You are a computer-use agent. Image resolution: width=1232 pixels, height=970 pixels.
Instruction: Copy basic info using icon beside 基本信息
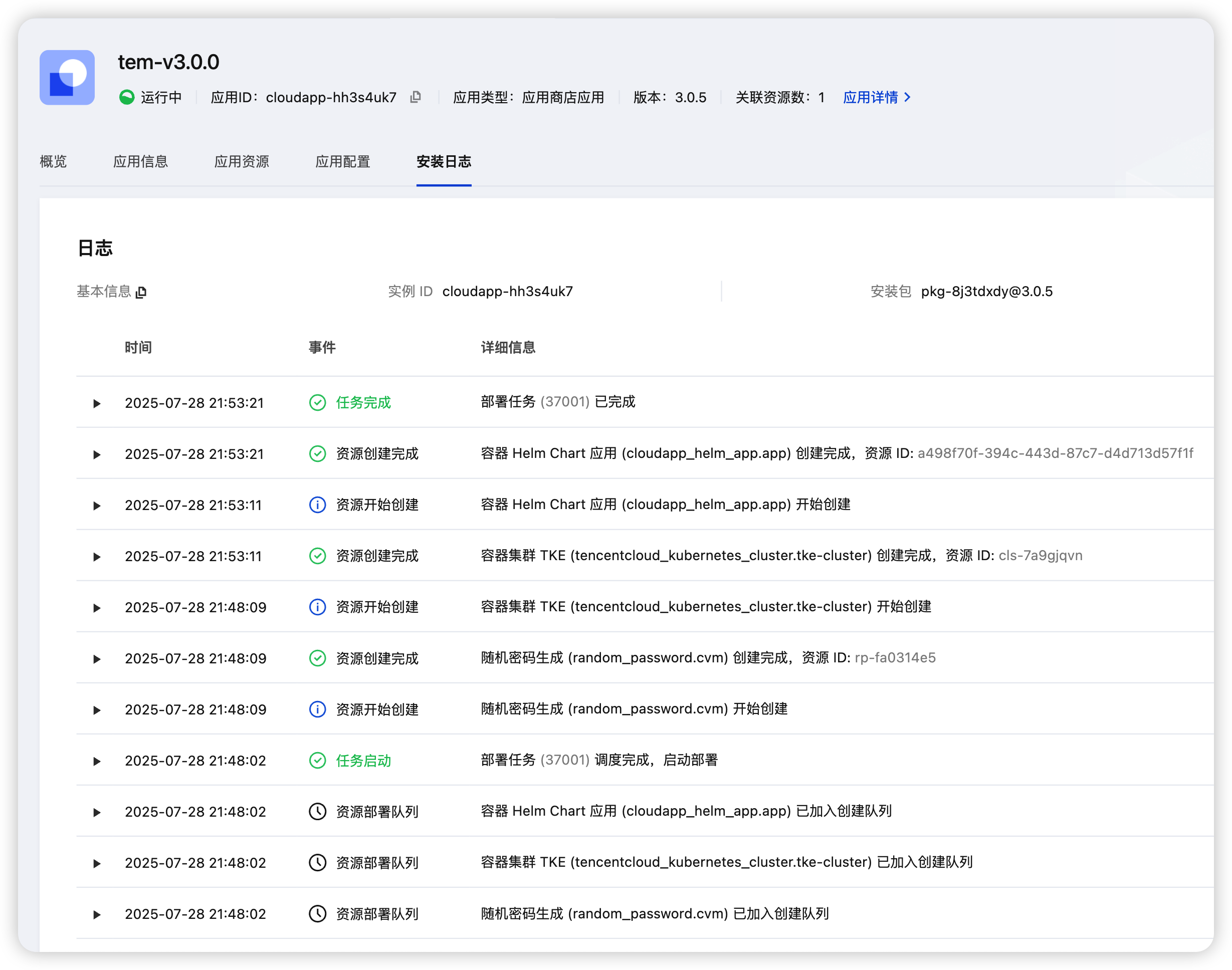(141, 292)
